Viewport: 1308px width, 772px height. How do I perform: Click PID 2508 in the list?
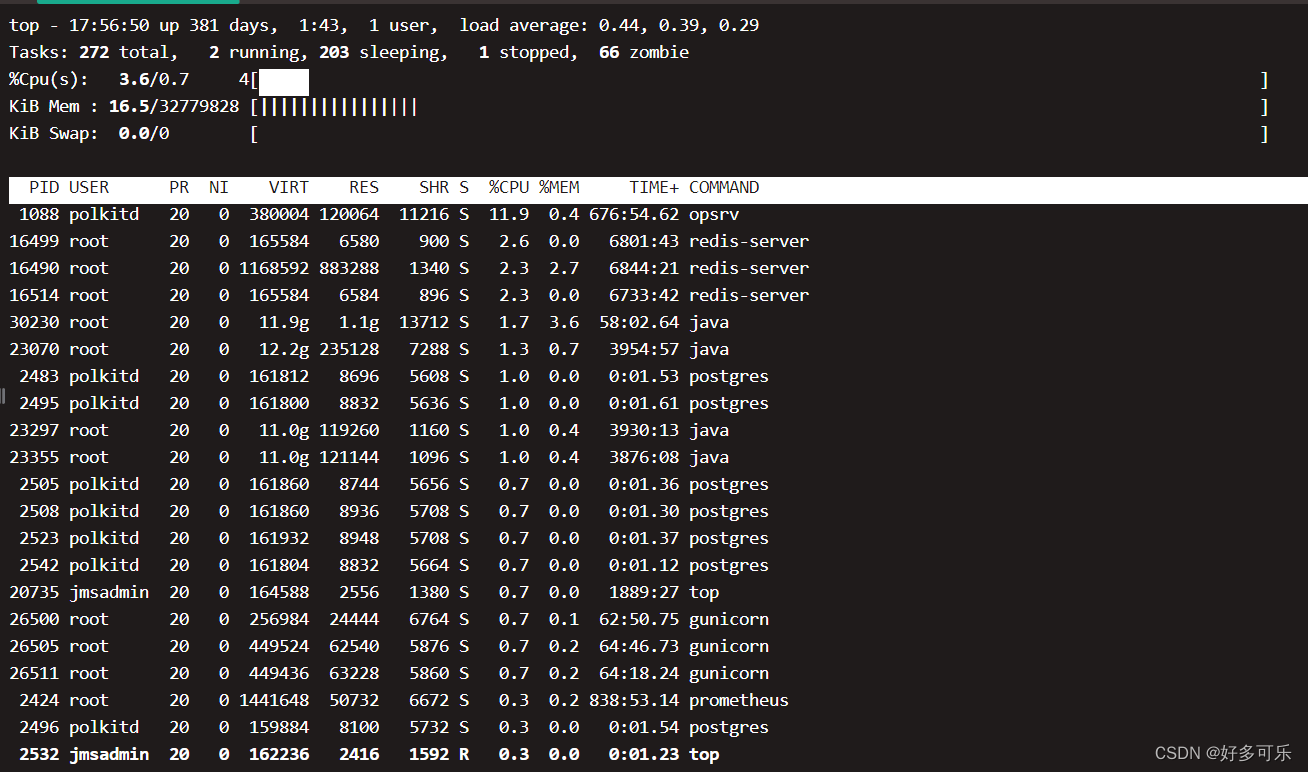39,511
